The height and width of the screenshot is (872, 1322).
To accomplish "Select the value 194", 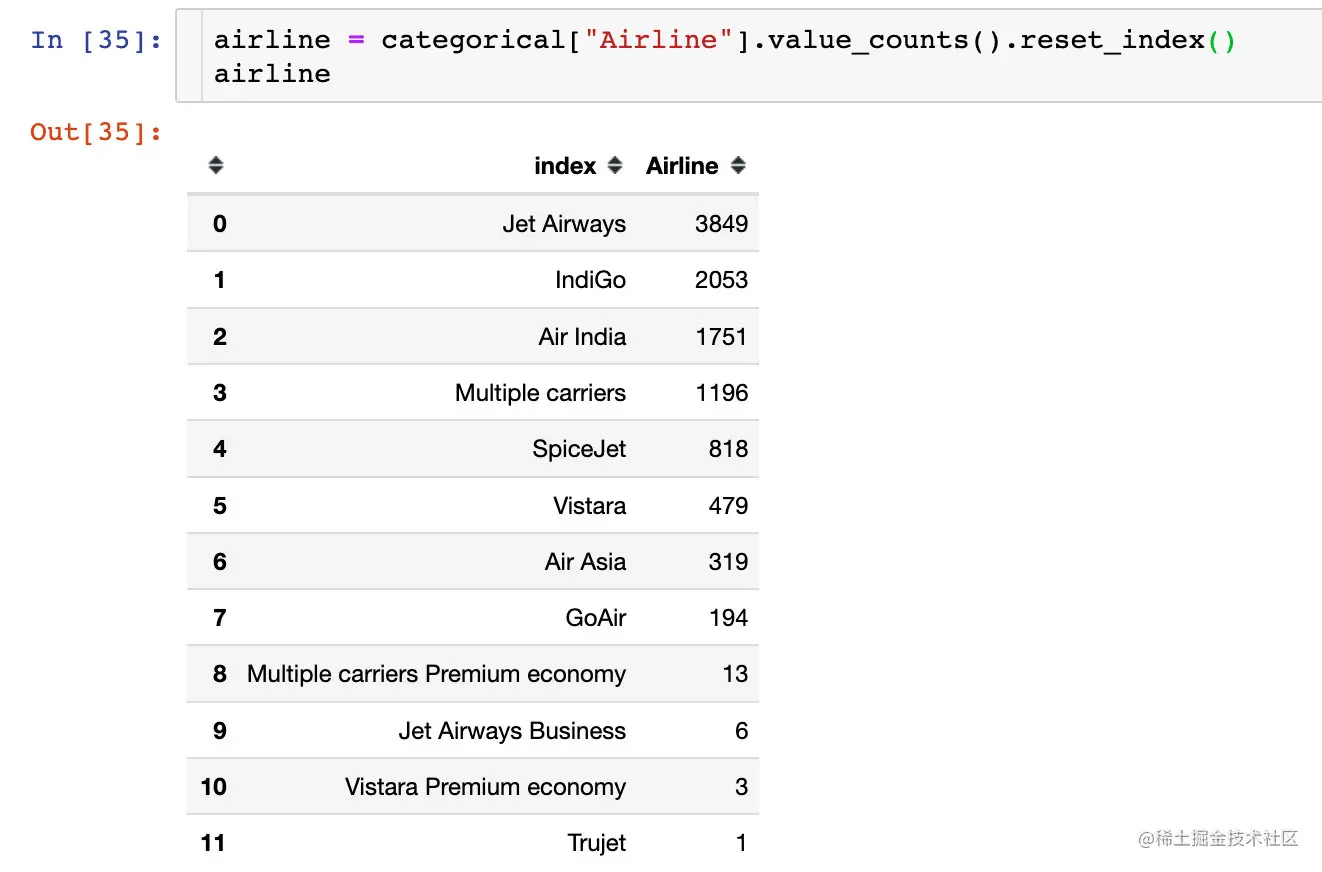I will click(728, 618).
